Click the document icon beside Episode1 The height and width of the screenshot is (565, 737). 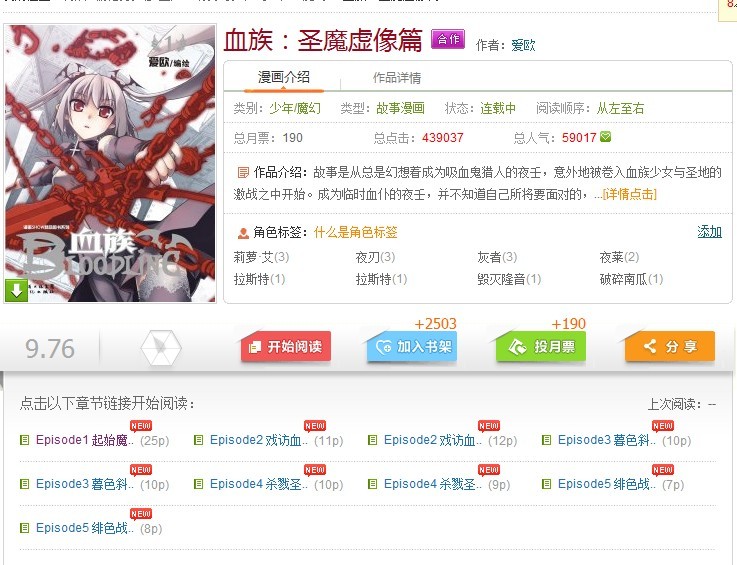24,440
